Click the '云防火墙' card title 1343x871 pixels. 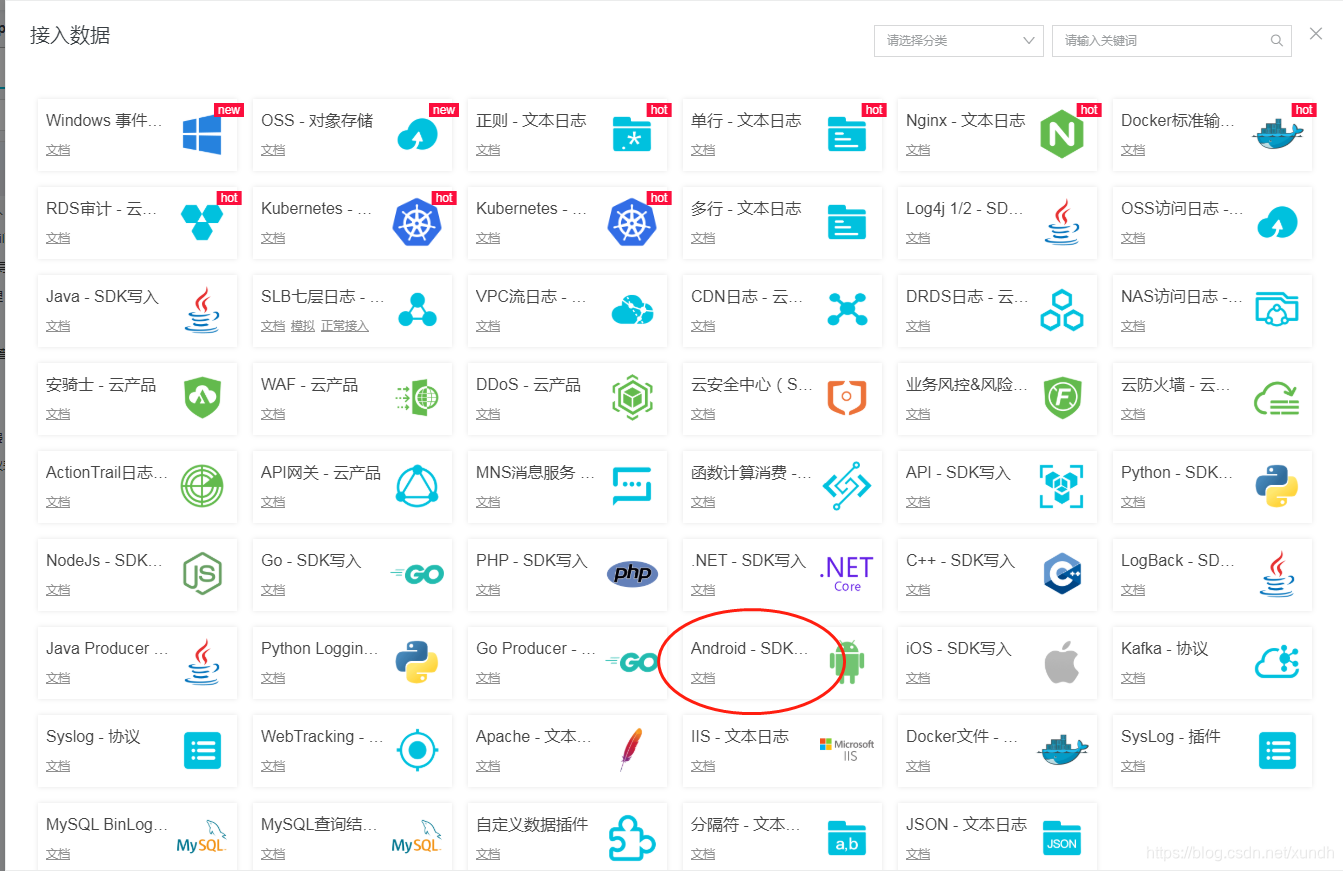1178,384
